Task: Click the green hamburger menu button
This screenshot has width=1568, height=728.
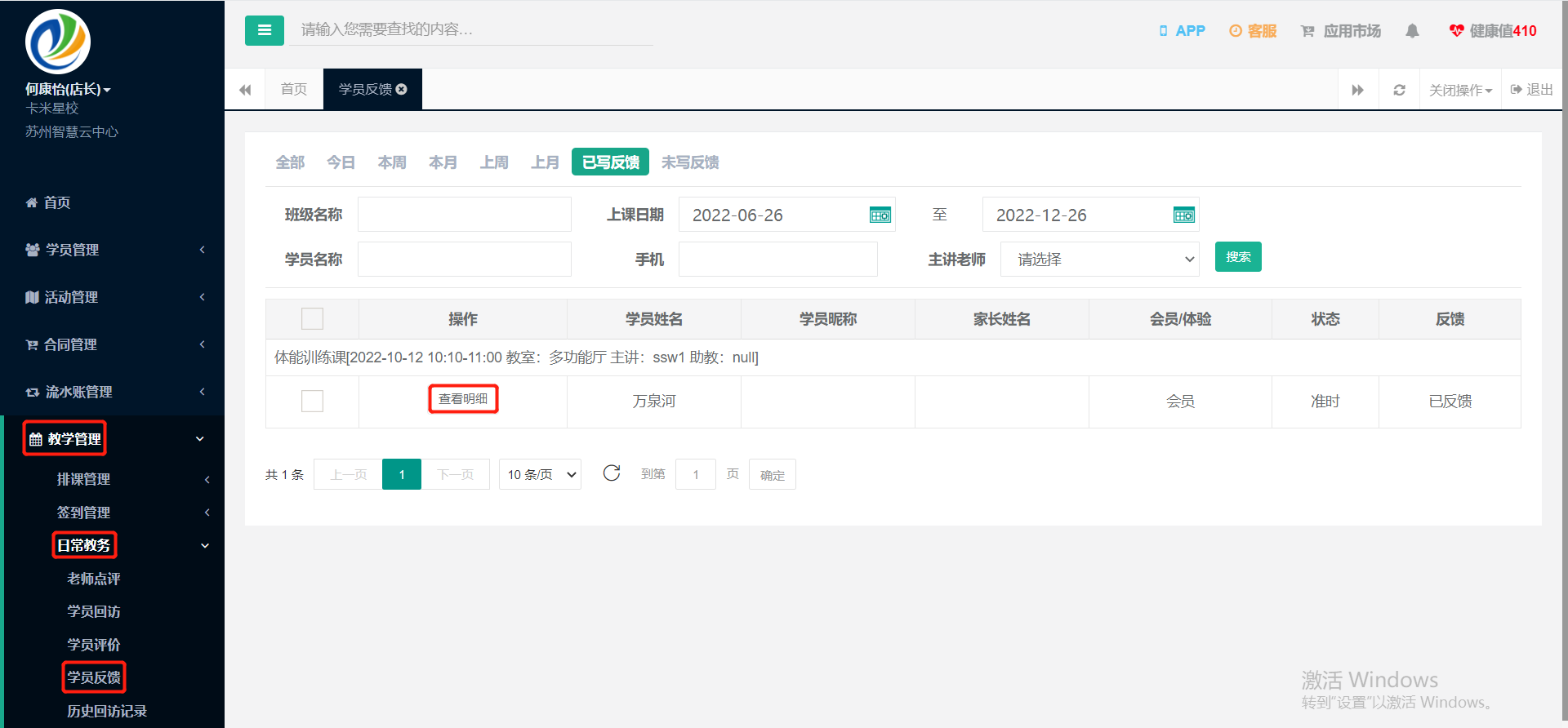Action: (x=264, y=30)
